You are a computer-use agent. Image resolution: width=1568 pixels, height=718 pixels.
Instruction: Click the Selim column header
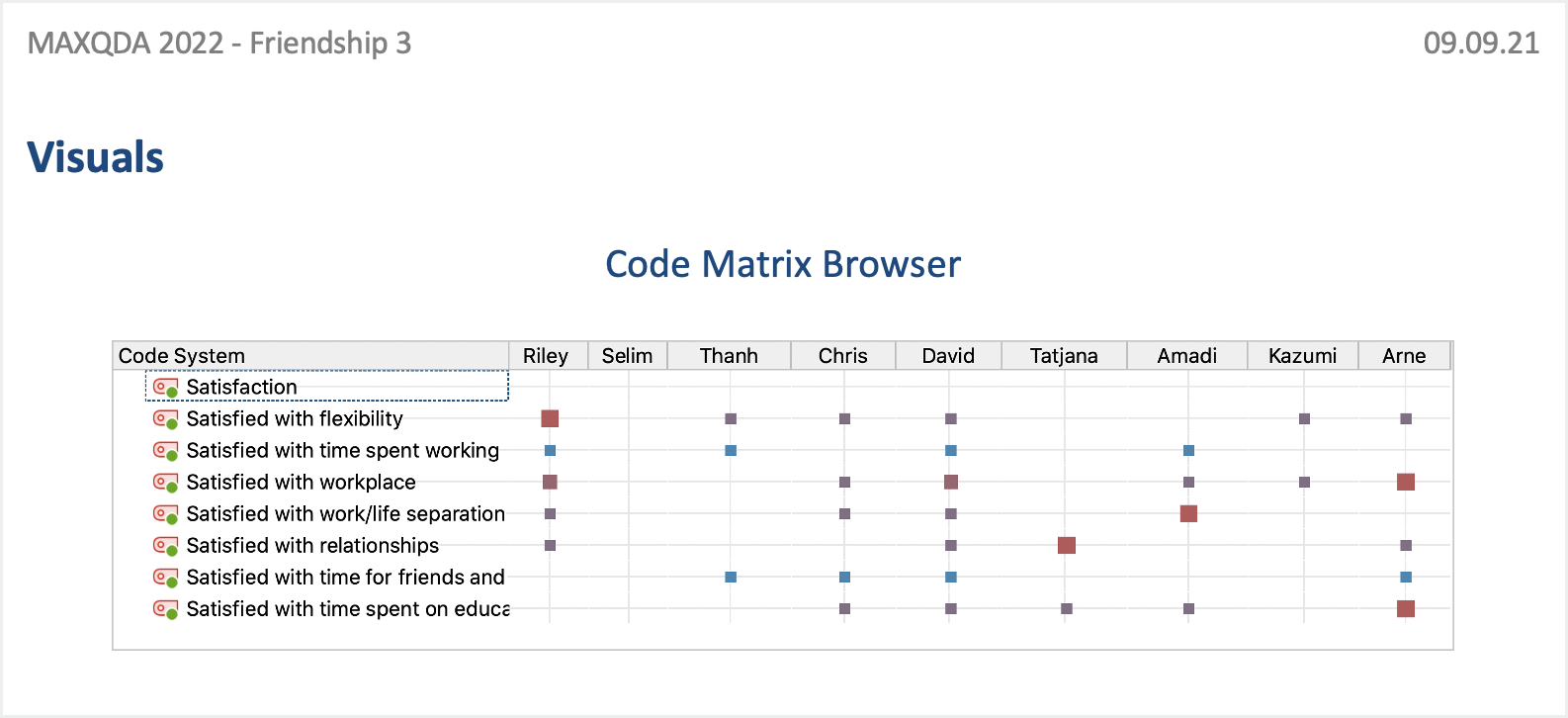[628, 356]
